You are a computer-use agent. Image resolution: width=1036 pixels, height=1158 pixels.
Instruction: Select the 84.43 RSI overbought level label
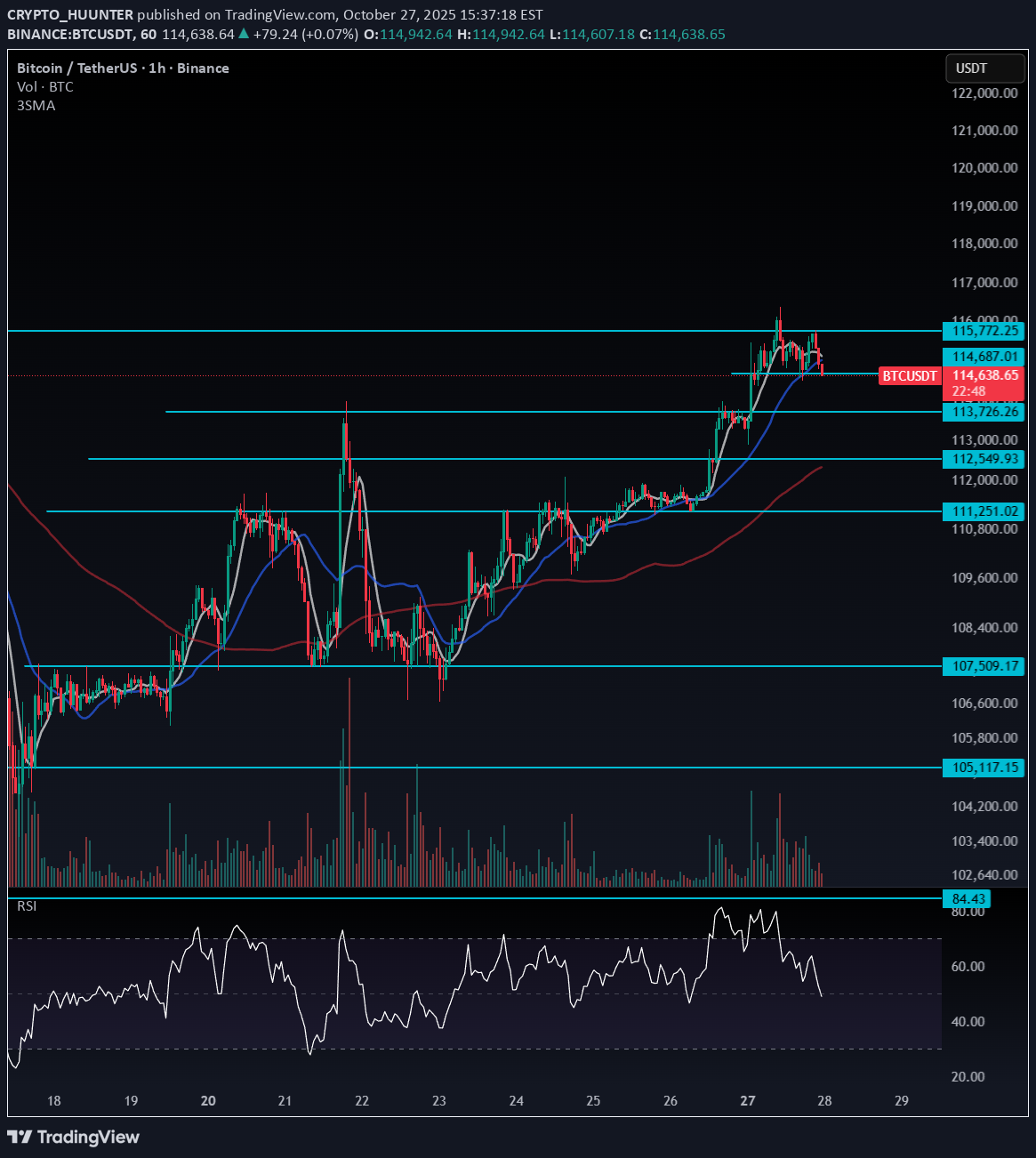(968, 899)
